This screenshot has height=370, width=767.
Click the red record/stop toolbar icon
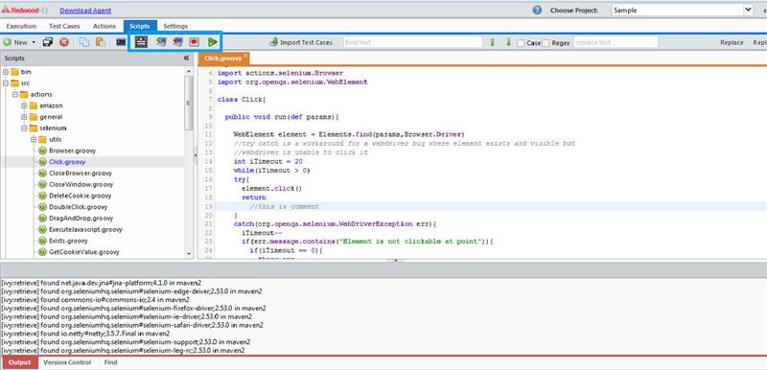pos(194,42)
